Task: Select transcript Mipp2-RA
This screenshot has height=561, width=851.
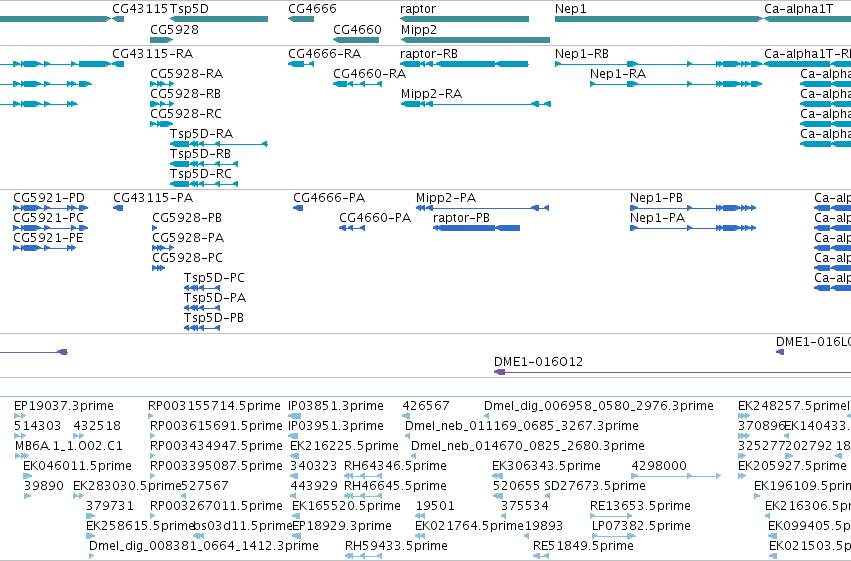Action: click(x=431, y=94)
